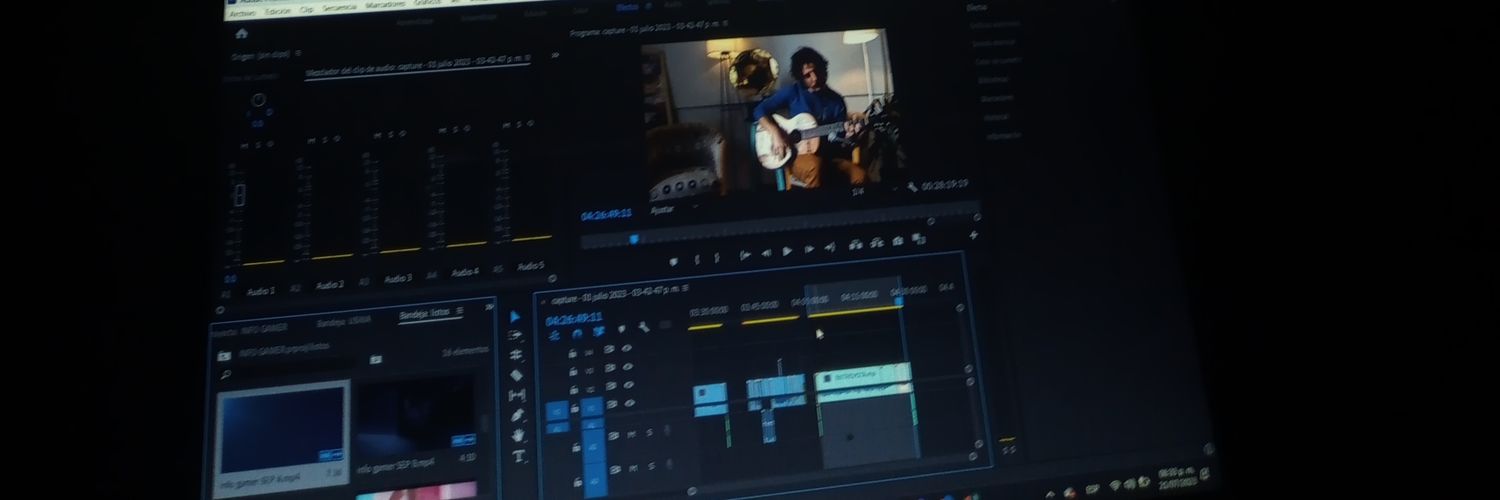Select the Razor tool
This screenshot has width=1500, height=500.
(x=516, y=376)
